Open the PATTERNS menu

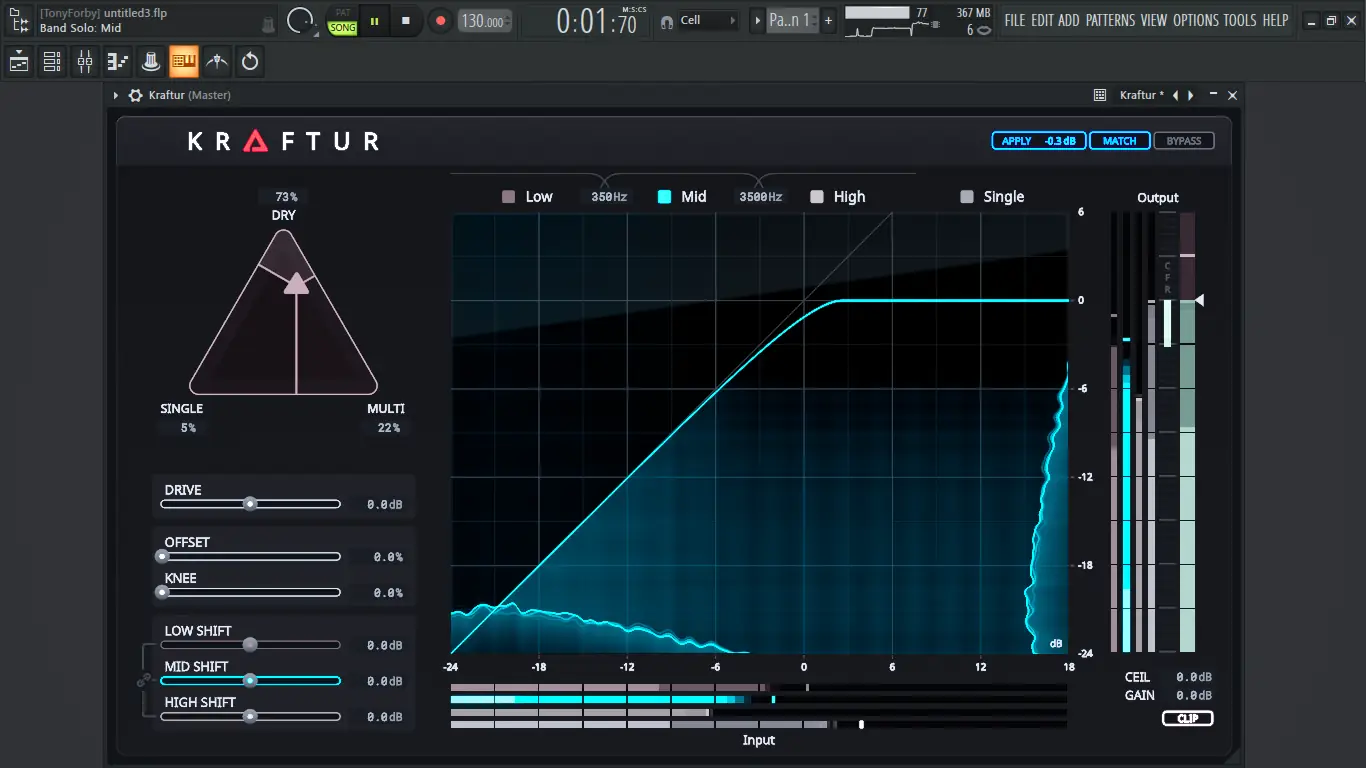coord(1111,20)
